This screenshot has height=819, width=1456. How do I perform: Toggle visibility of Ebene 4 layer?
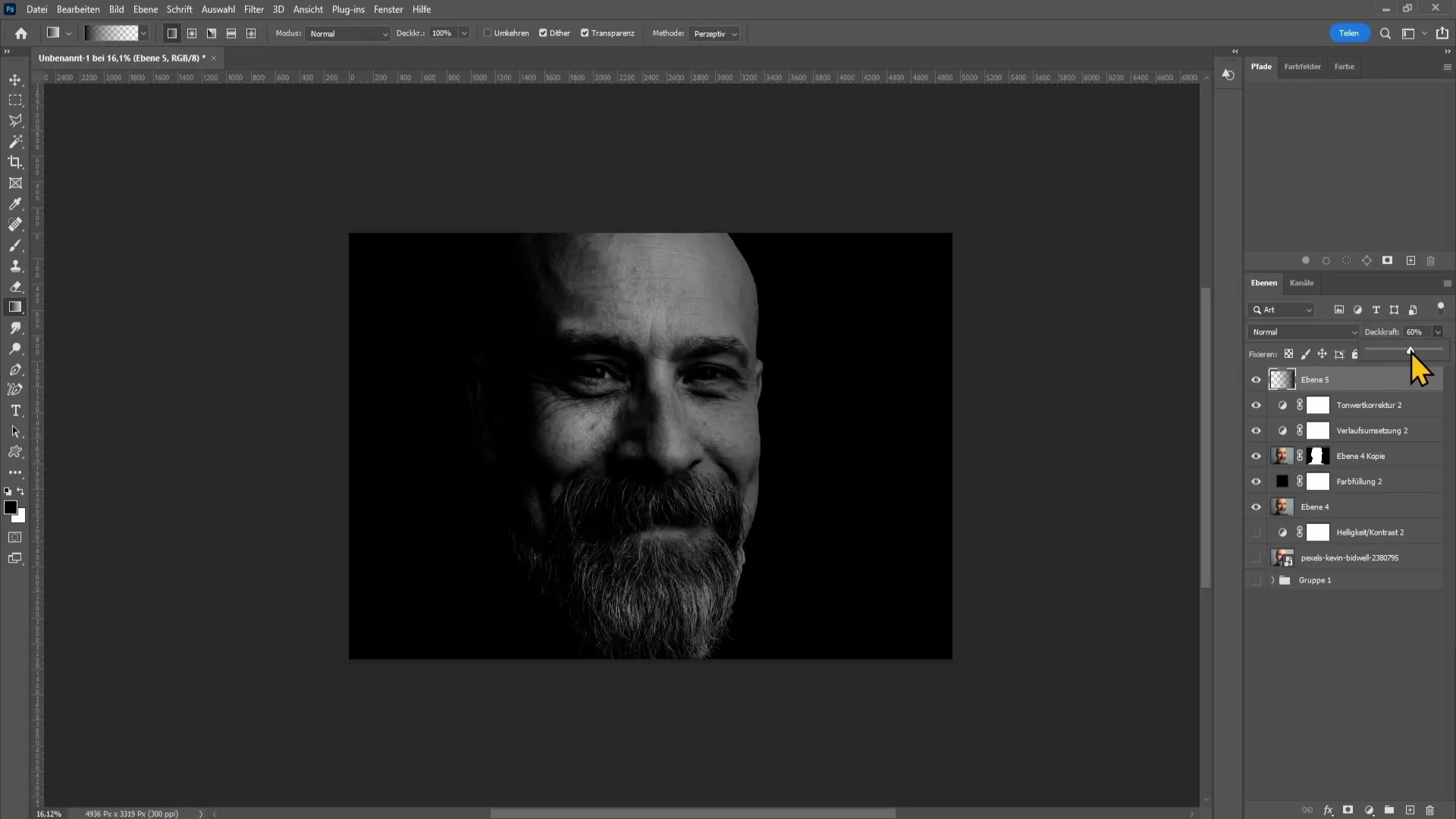pos(1256,506)
